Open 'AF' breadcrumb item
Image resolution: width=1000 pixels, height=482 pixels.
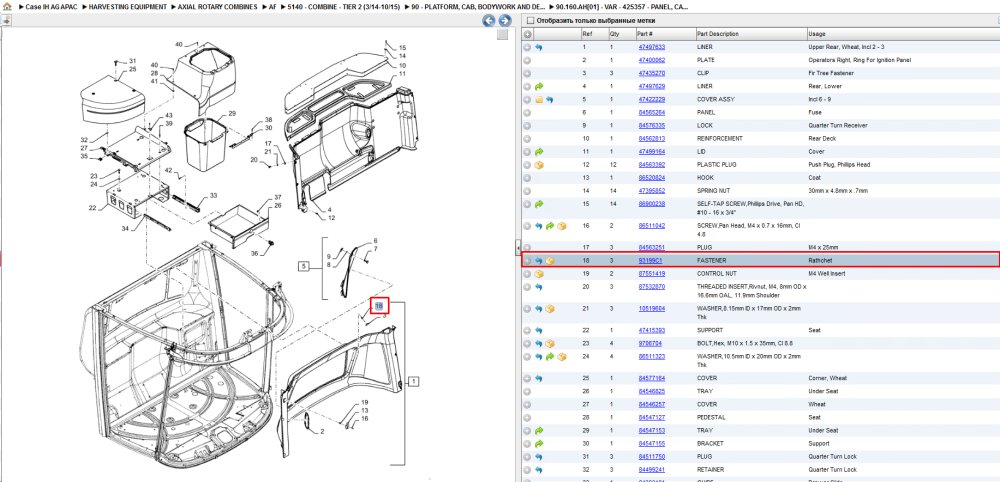(273, 6)
